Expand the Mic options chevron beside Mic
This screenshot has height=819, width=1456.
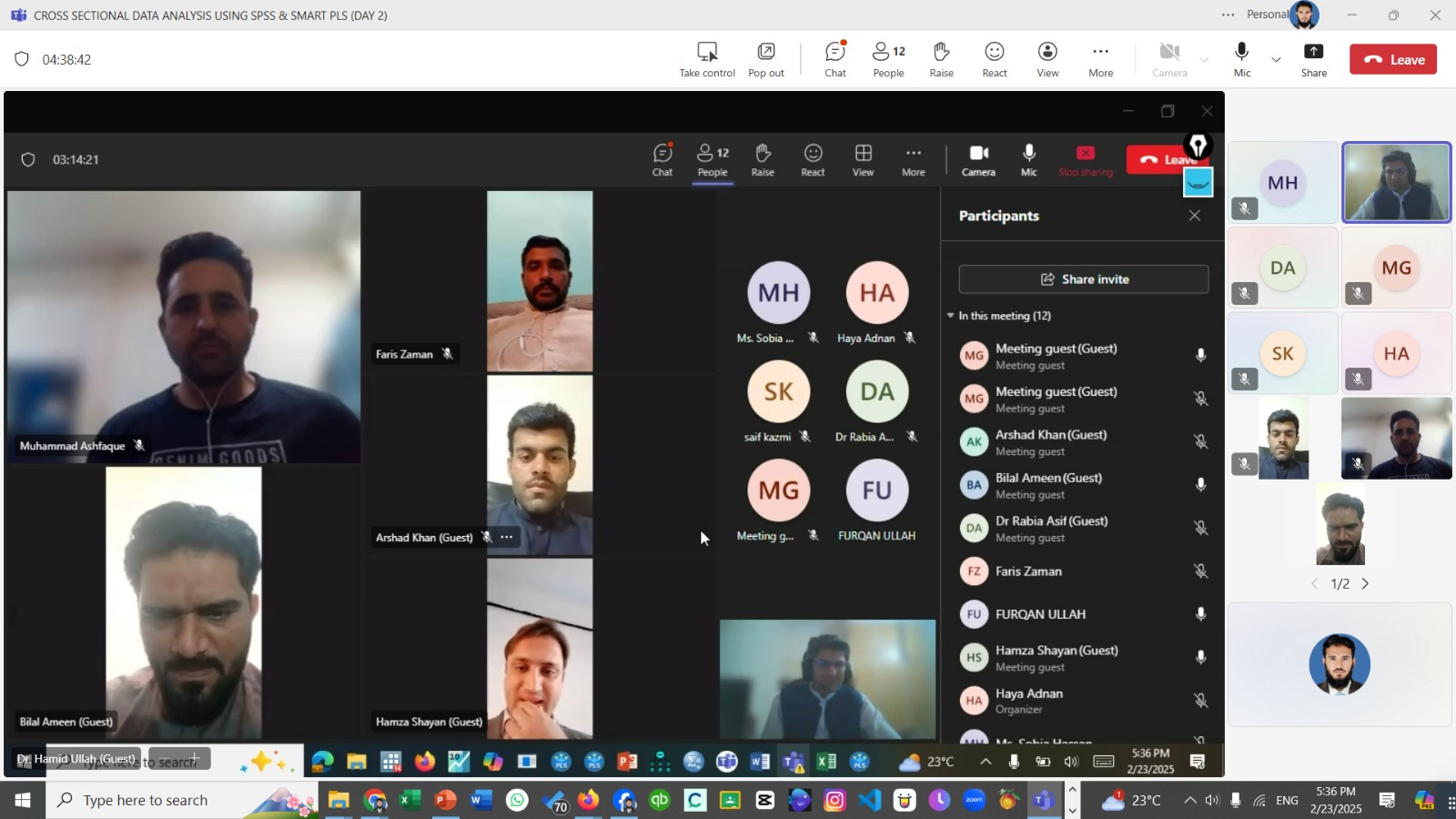click(1276, 60)
